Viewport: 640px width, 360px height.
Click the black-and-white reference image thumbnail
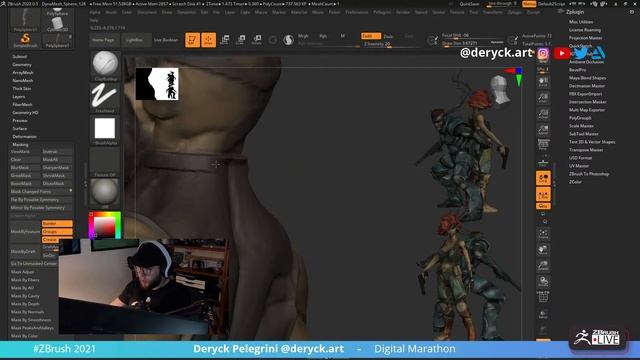157,84
